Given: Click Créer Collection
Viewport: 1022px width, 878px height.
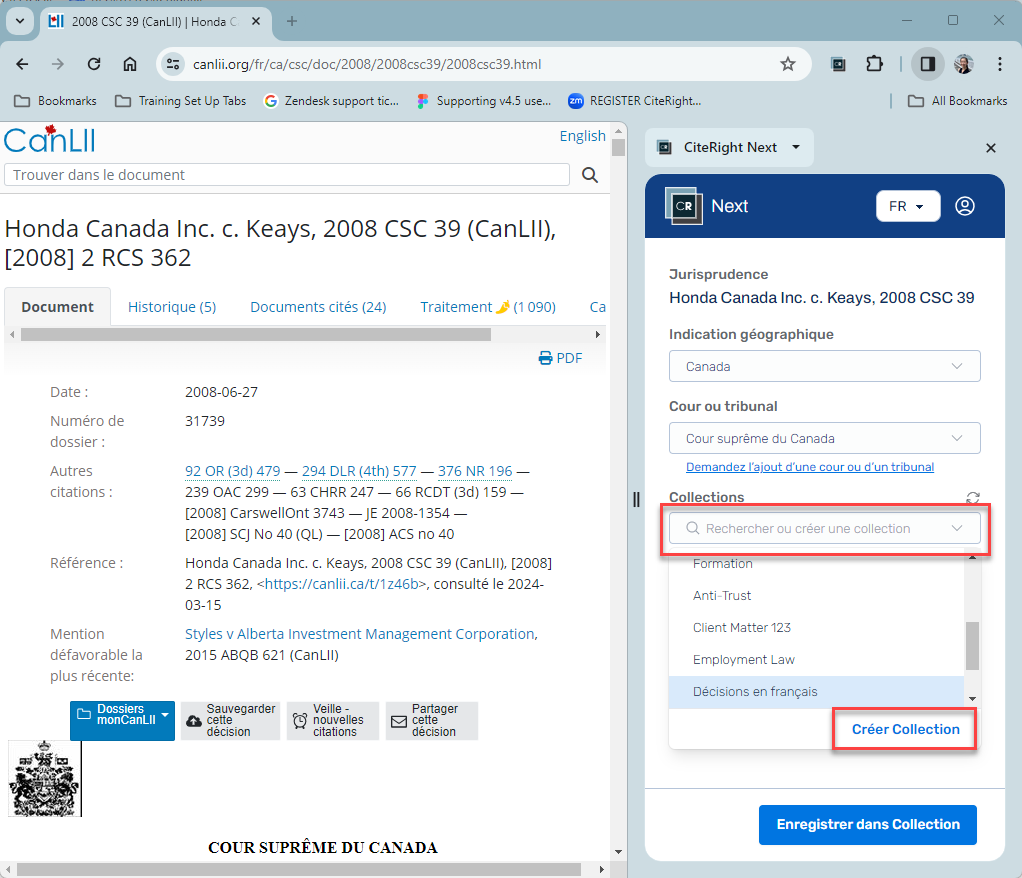Looking at the screenshot, I should 905,729.
